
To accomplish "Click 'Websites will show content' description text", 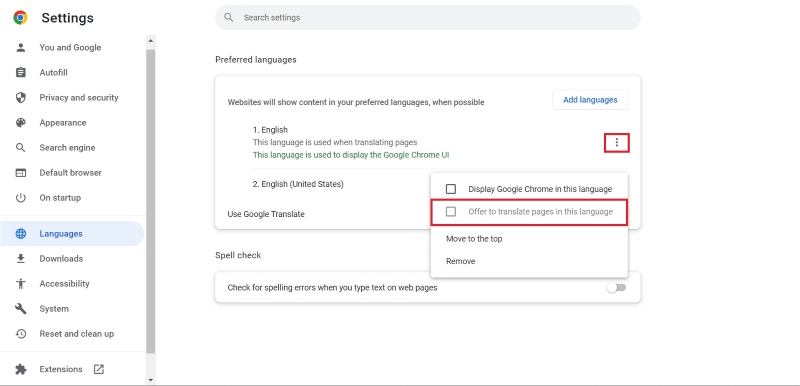I will 356,102.
